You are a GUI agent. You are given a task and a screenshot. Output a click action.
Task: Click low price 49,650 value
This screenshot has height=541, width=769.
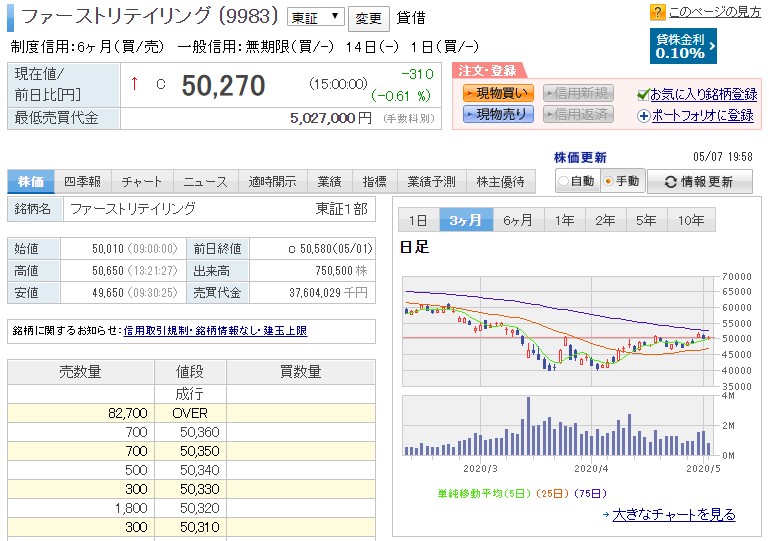(108, 293)
